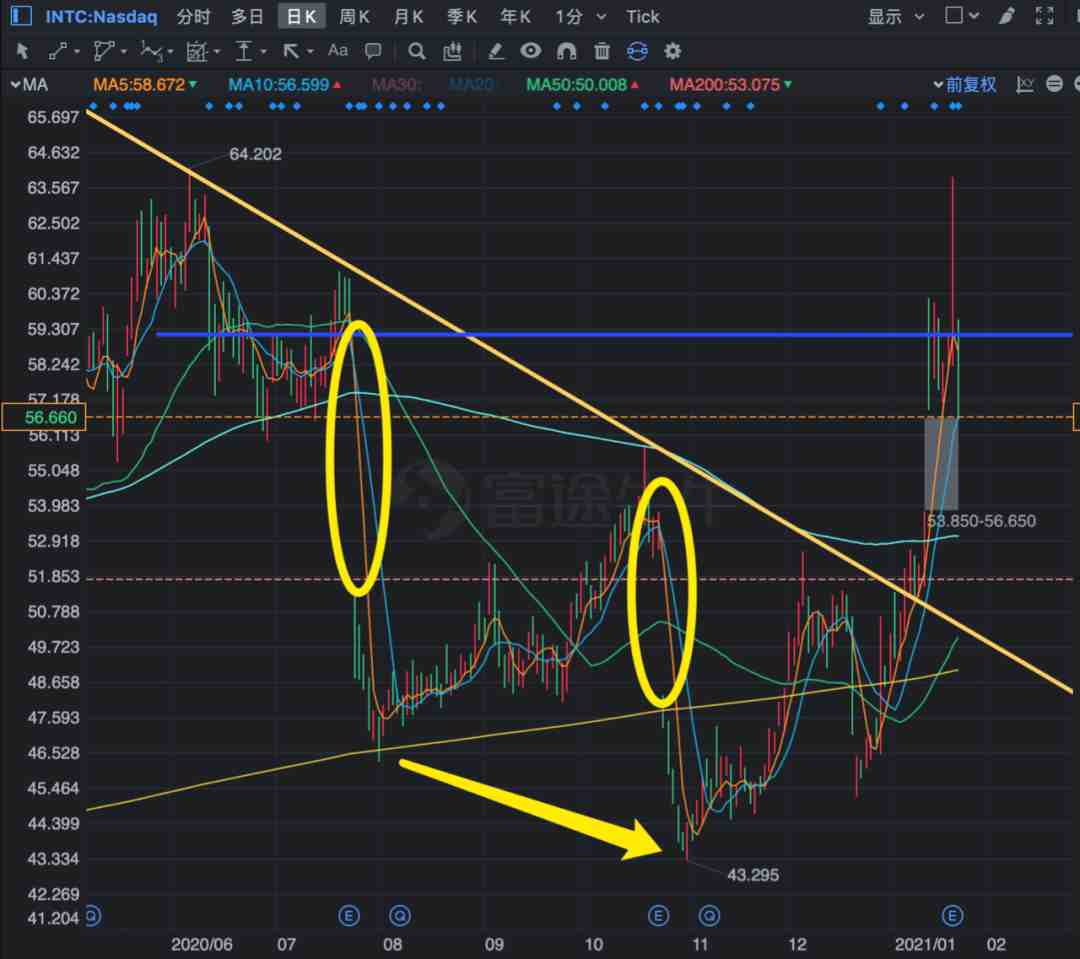Toggle the MA50 moving average line
1080x959 pixels.
coord(582,85)
